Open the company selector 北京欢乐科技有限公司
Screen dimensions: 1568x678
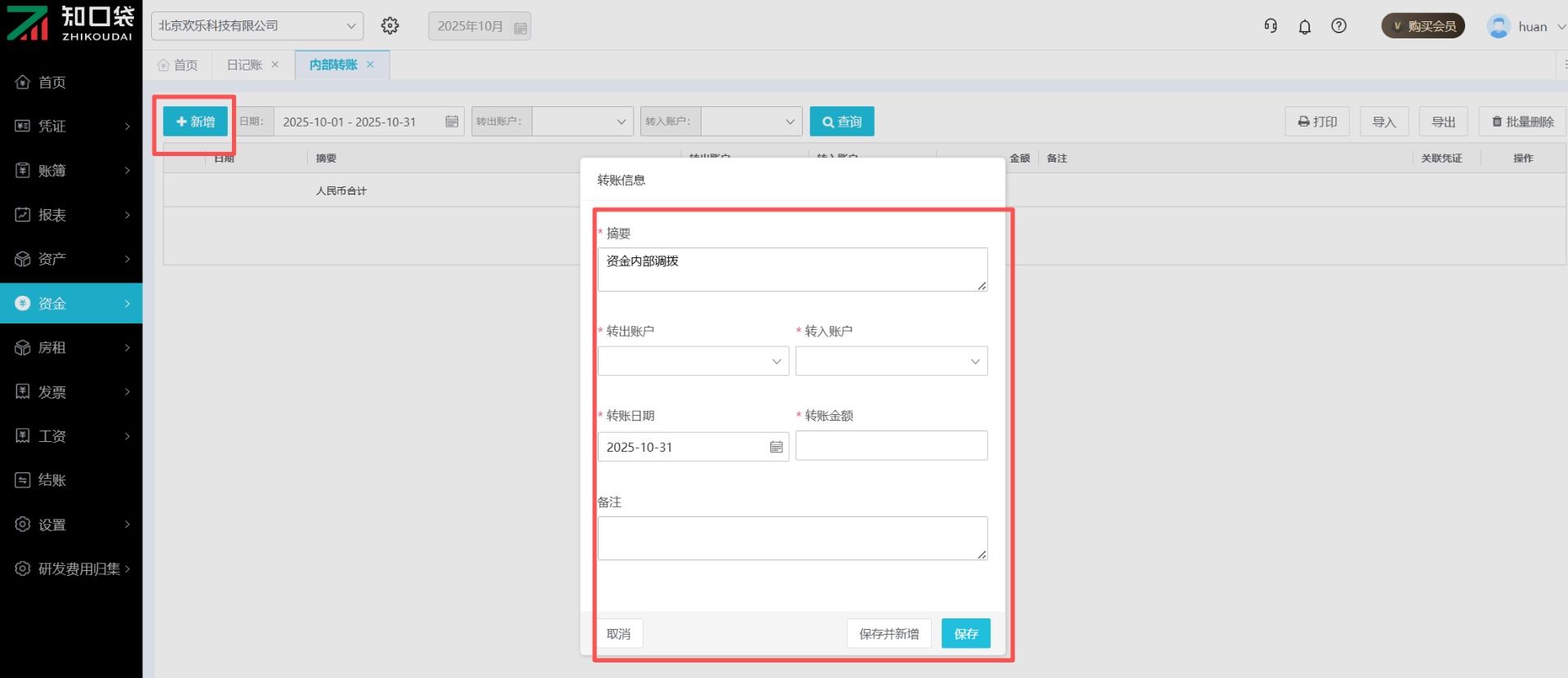click(257, 26)
